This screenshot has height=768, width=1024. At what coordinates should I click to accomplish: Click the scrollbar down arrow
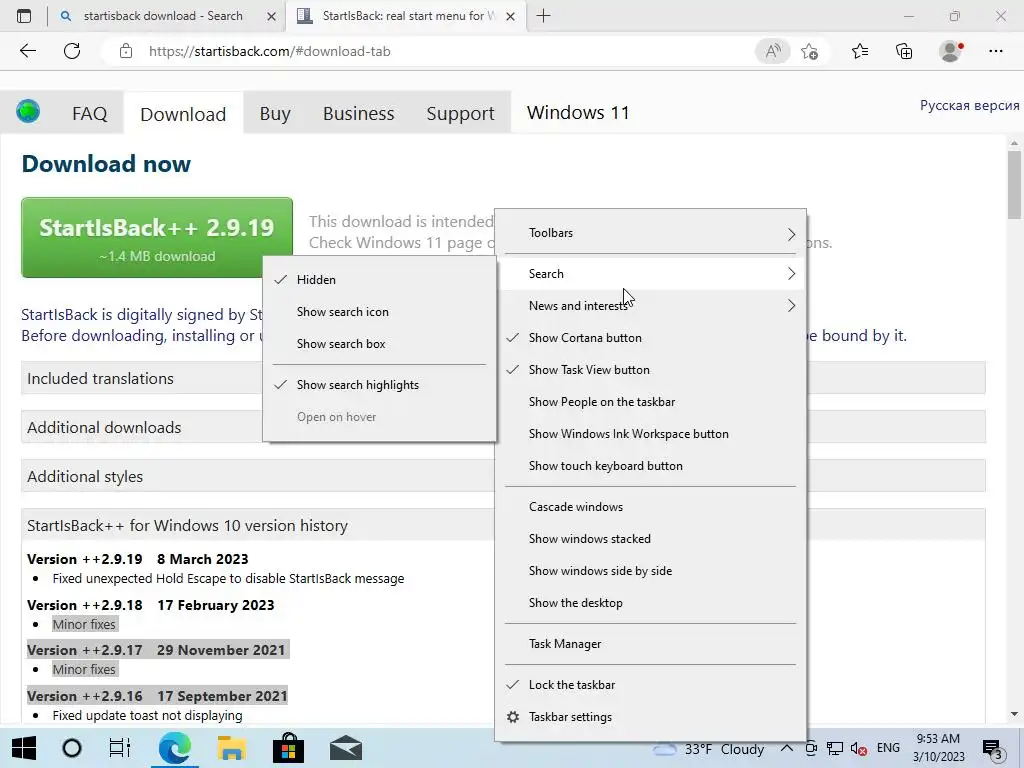(1014, 714)
